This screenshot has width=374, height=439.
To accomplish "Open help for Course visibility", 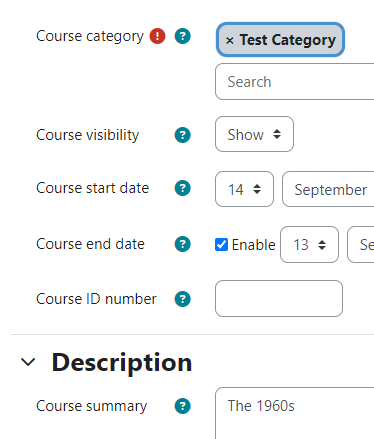I will 183,135.
